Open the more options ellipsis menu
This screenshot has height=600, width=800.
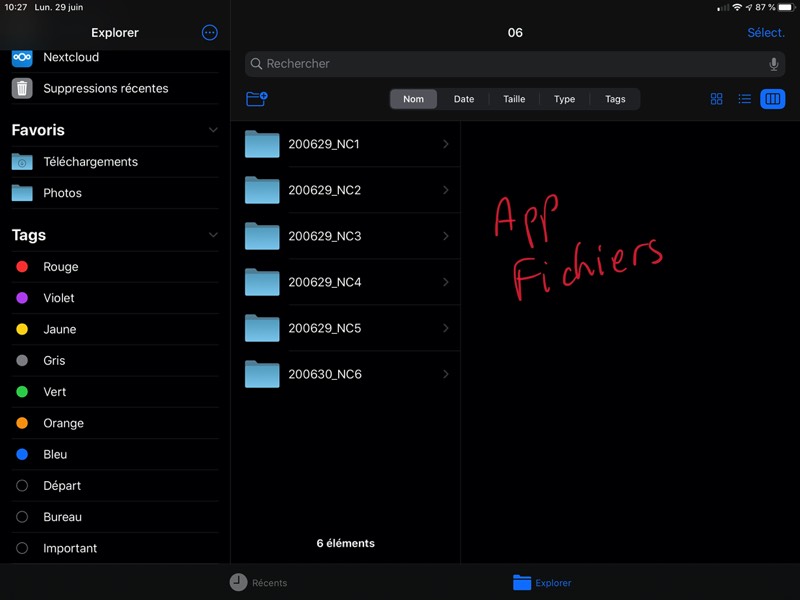(x=209, y=32)
